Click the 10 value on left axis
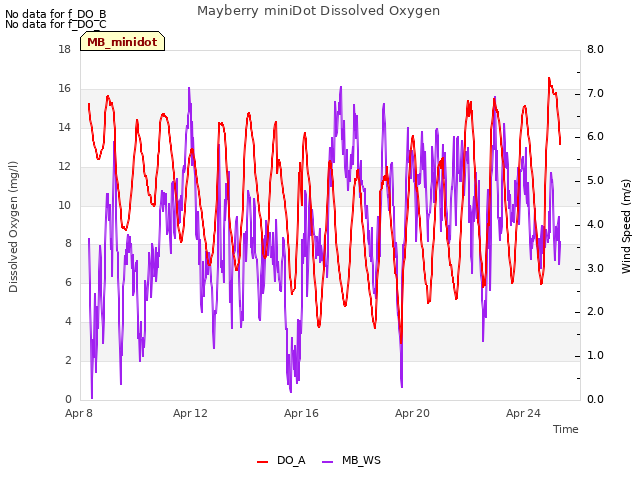 click(x=64, y=205)
